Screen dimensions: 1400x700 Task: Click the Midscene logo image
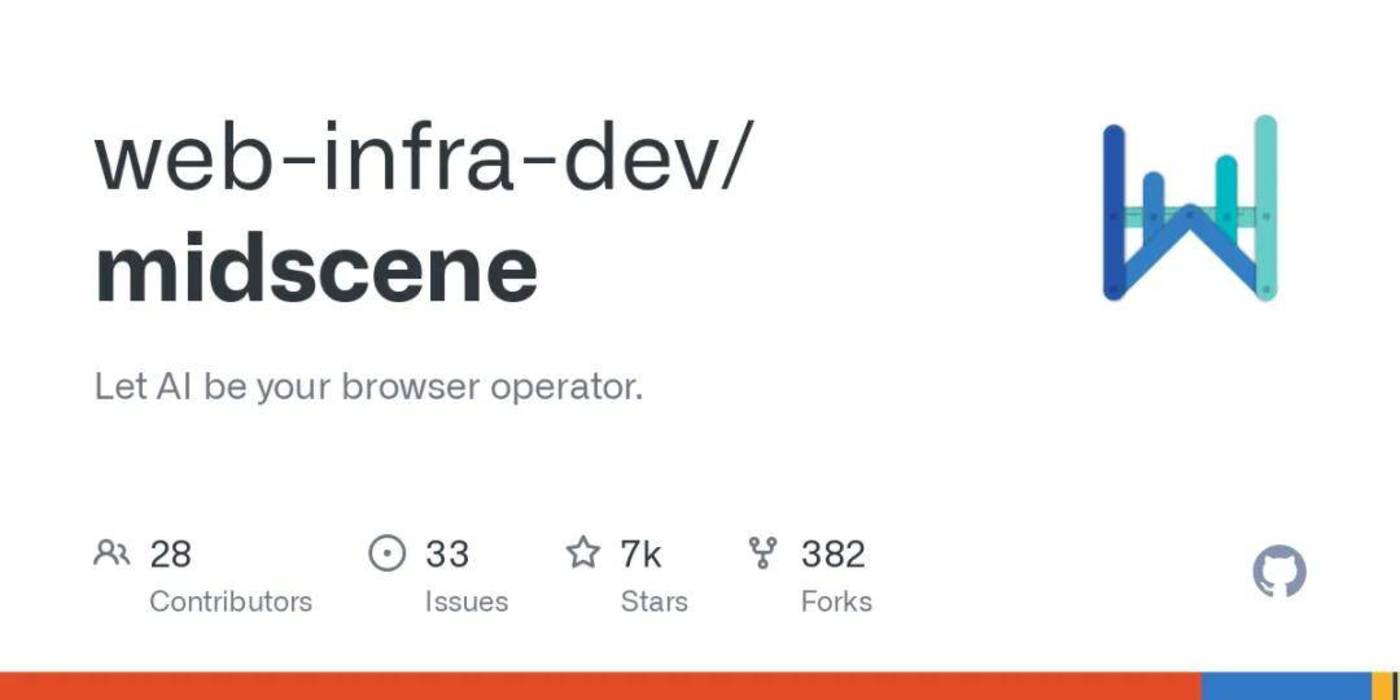(1189, 209)
